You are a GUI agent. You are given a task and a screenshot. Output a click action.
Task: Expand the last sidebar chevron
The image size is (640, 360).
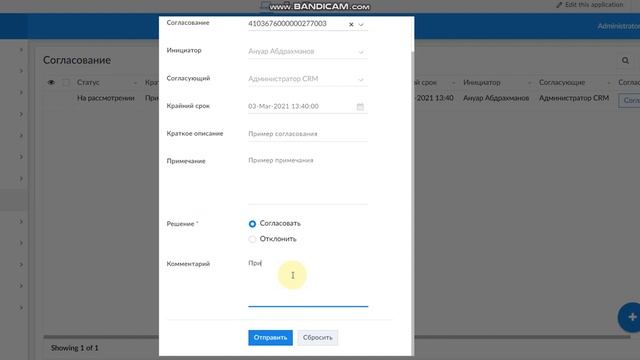21,308
